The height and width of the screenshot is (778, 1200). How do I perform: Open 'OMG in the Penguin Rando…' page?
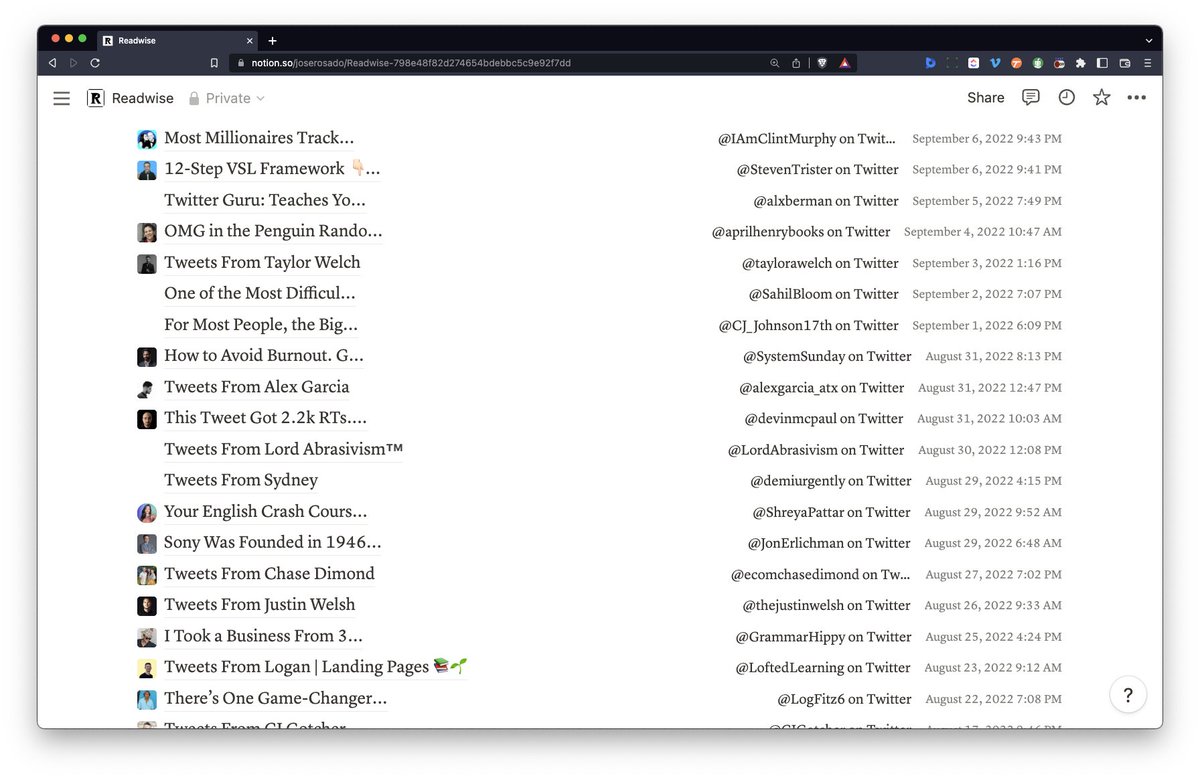point(273,231)
